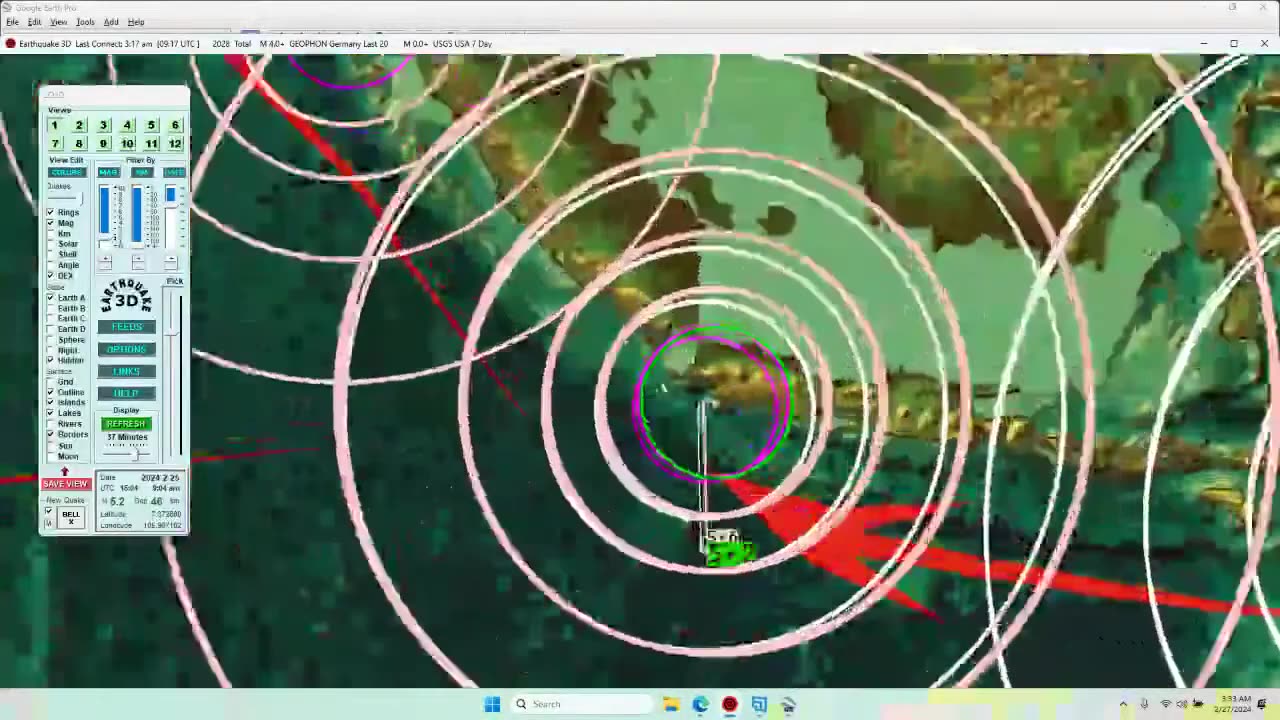Toggle the Outline surface checkbox
This screenshot has height=720, width=1280.
(51, 392)
